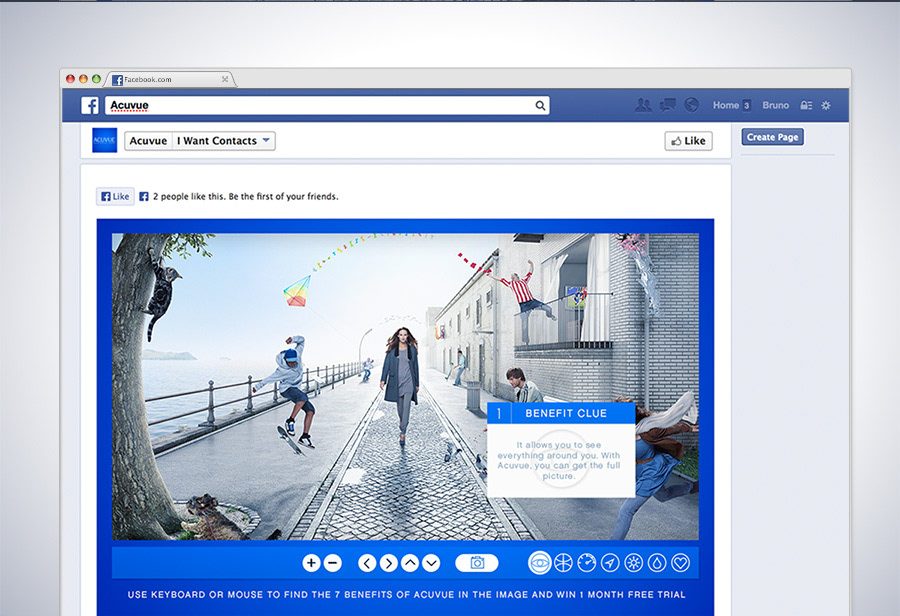Screen dimensions: 900x616
Task: Pan up with the up arrow
Action: 410,563
